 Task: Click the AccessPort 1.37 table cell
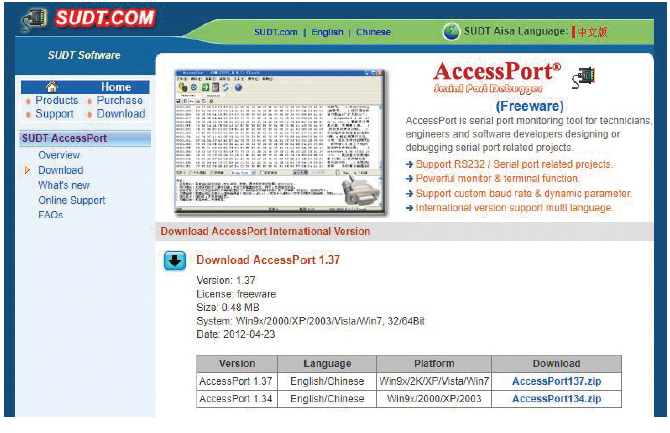[236, 381]
